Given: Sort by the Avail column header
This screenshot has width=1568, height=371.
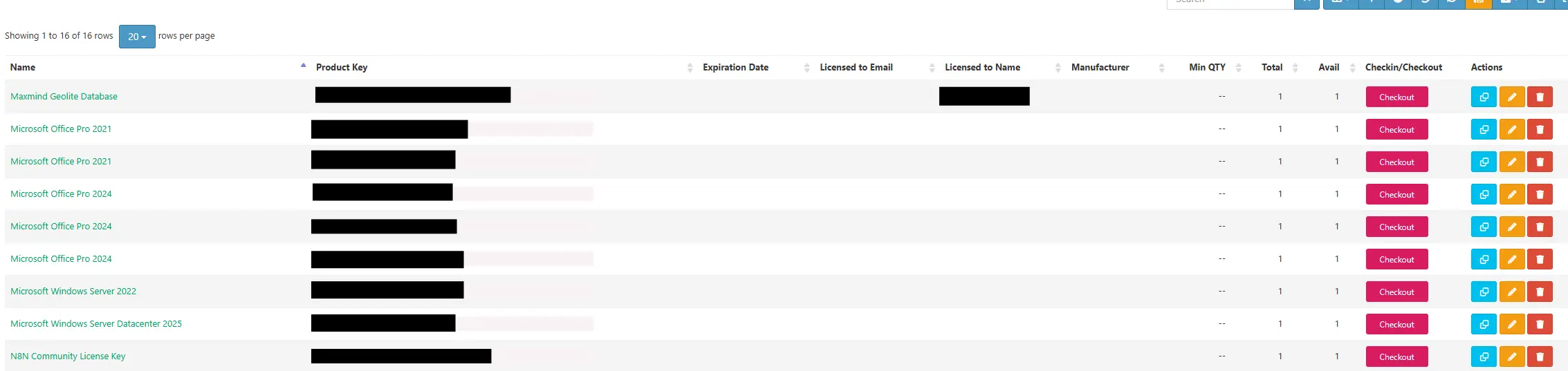Looking at the screenshot, I should pos(1329,67).
